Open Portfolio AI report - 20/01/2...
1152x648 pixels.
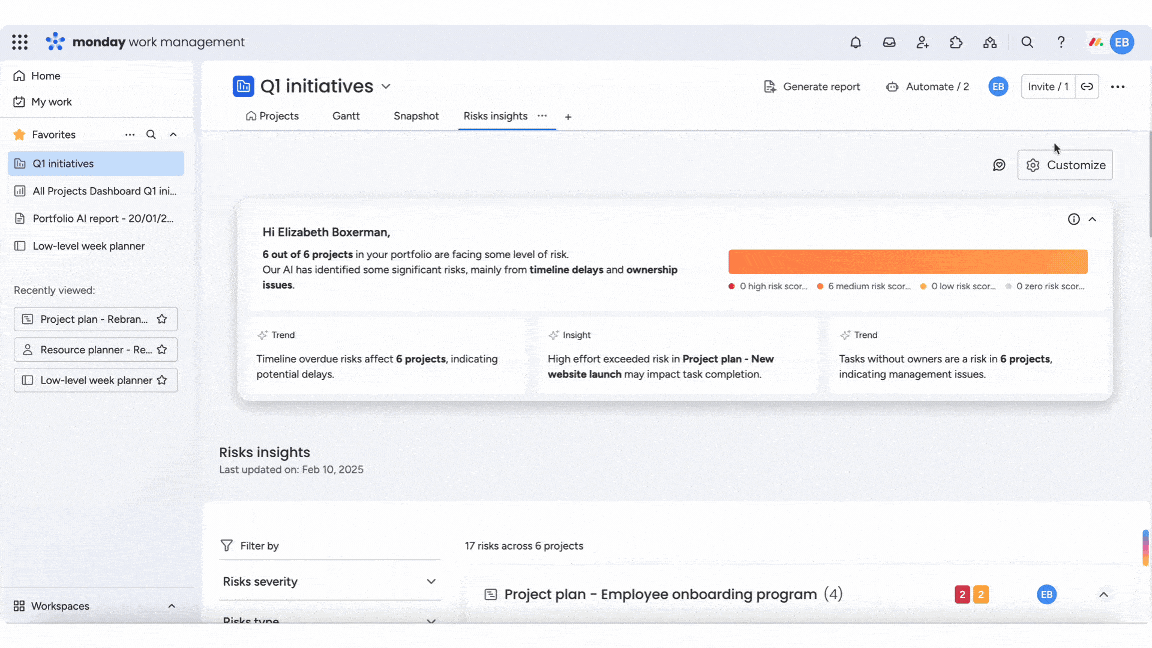tap(96, 218)
